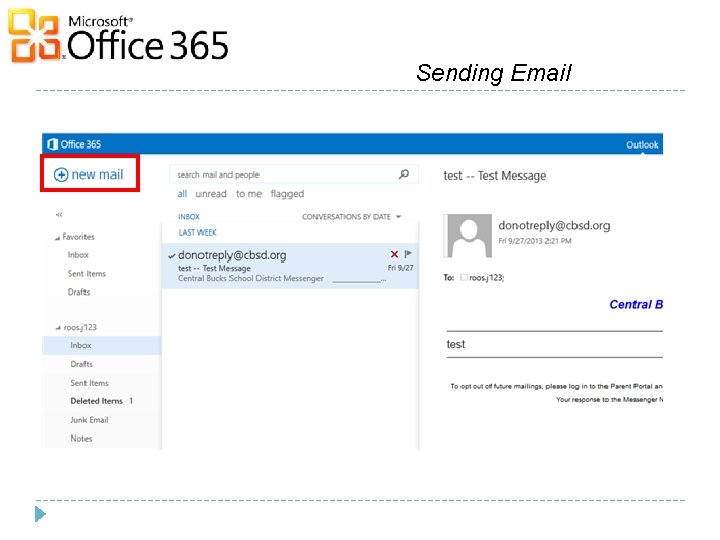
Task: Open Drafts under roos.j123
Action: tap(82, 364)
